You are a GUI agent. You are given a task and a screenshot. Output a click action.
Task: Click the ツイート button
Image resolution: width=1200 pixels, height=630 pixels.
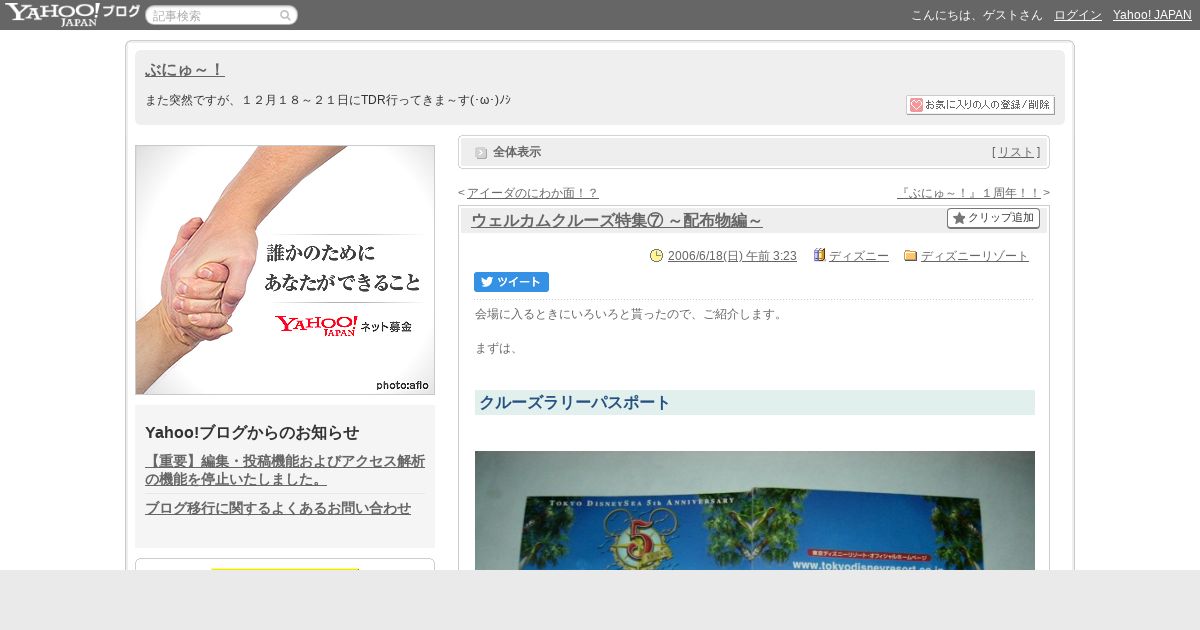(511, 282)
